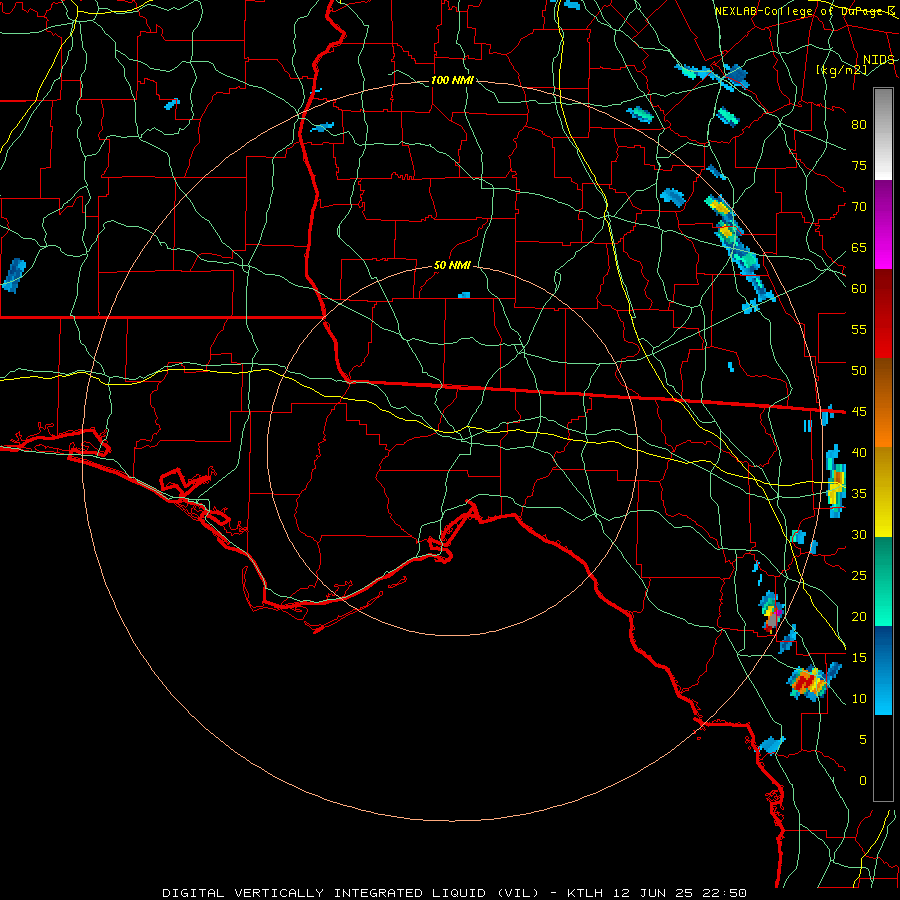Screen dimensions: 900x900
Task: Select scale value 40 on the legend
Action: (x=859, y=452)
